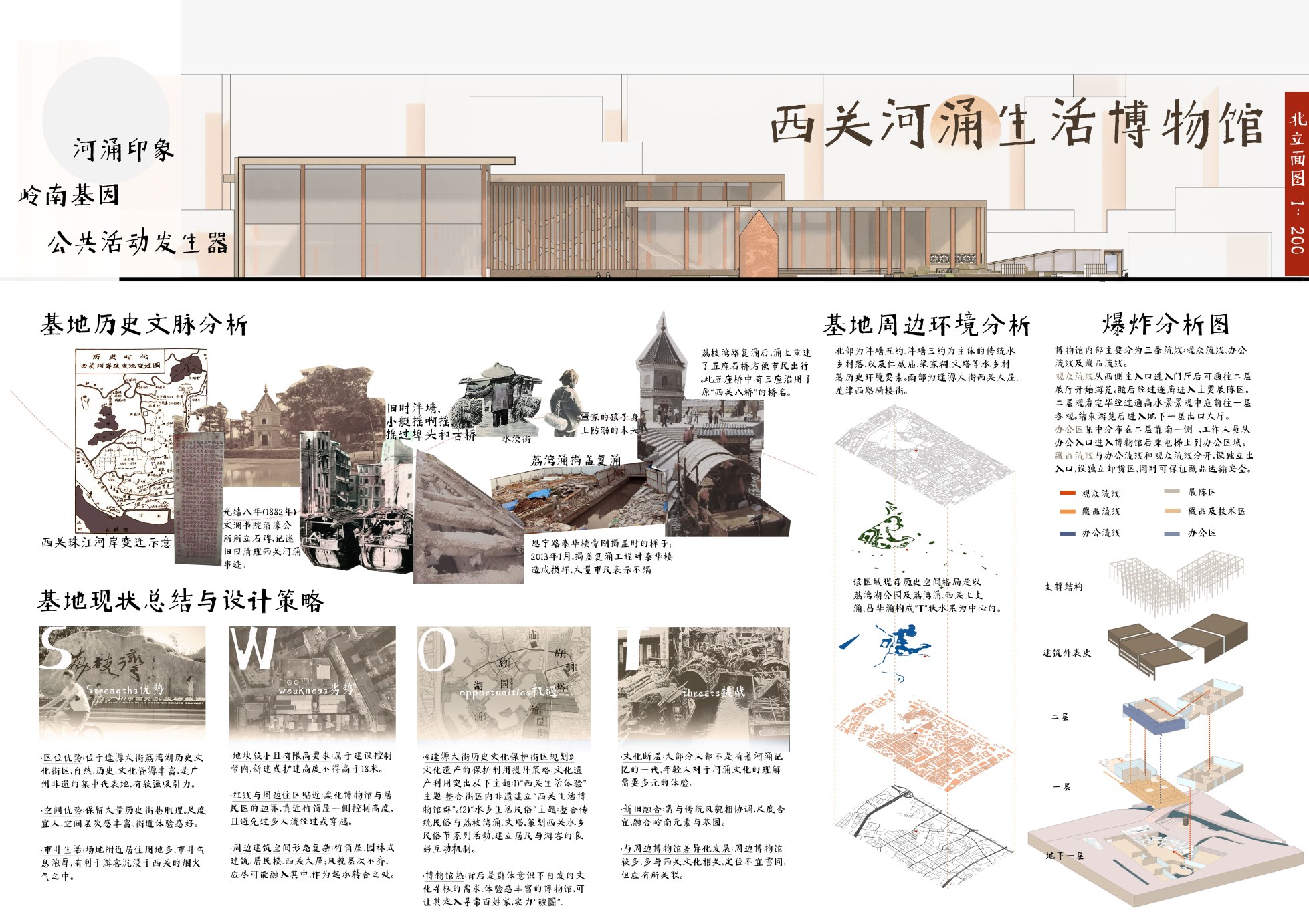
Task: Select the 岭南基因 slogan text
Action: coord(70,195)
